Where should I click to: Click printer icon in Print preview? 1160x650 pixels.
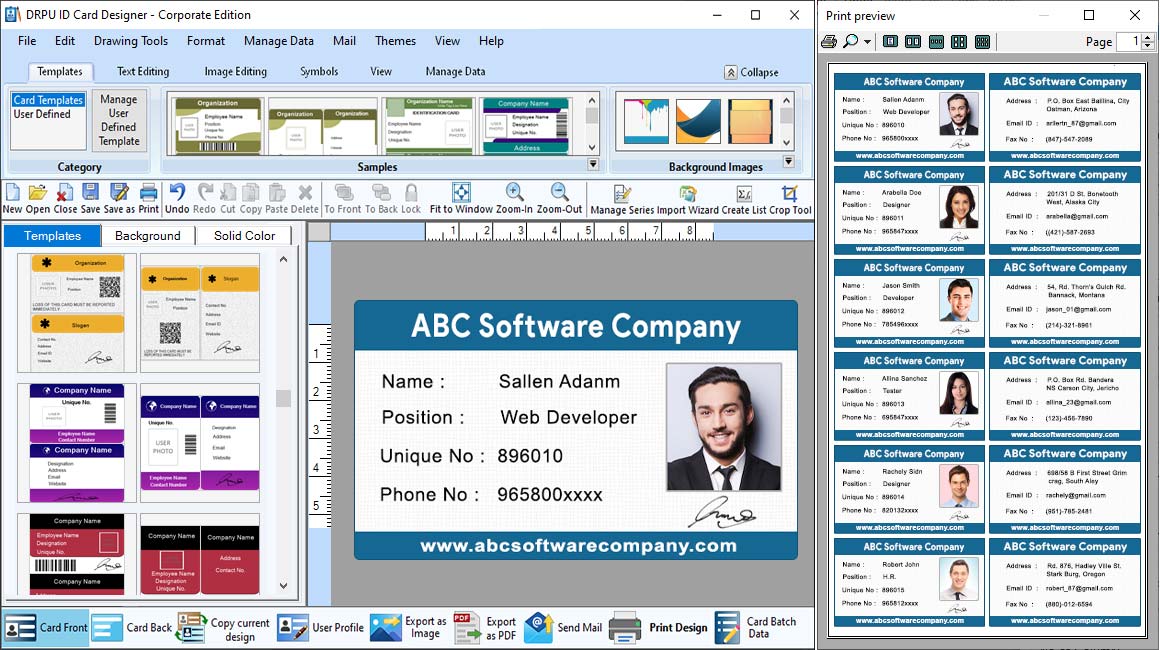(x=829, y=41)
